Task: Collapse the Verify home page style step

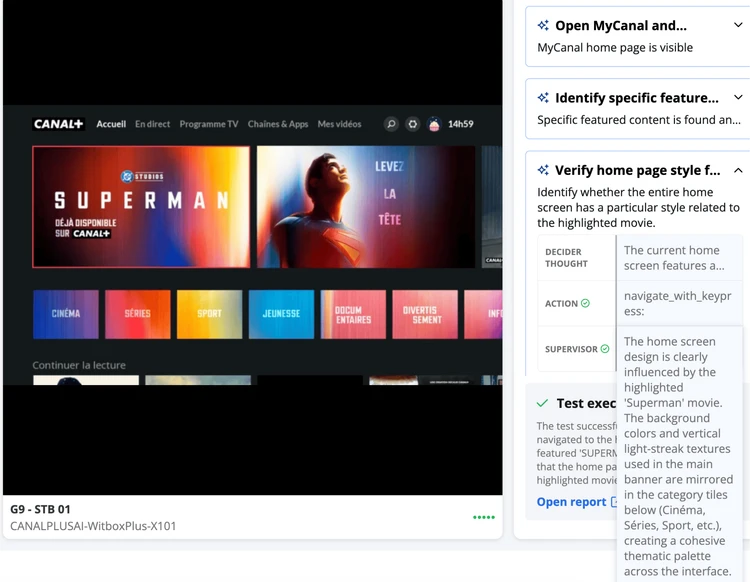Action: [x=738, y=170]
